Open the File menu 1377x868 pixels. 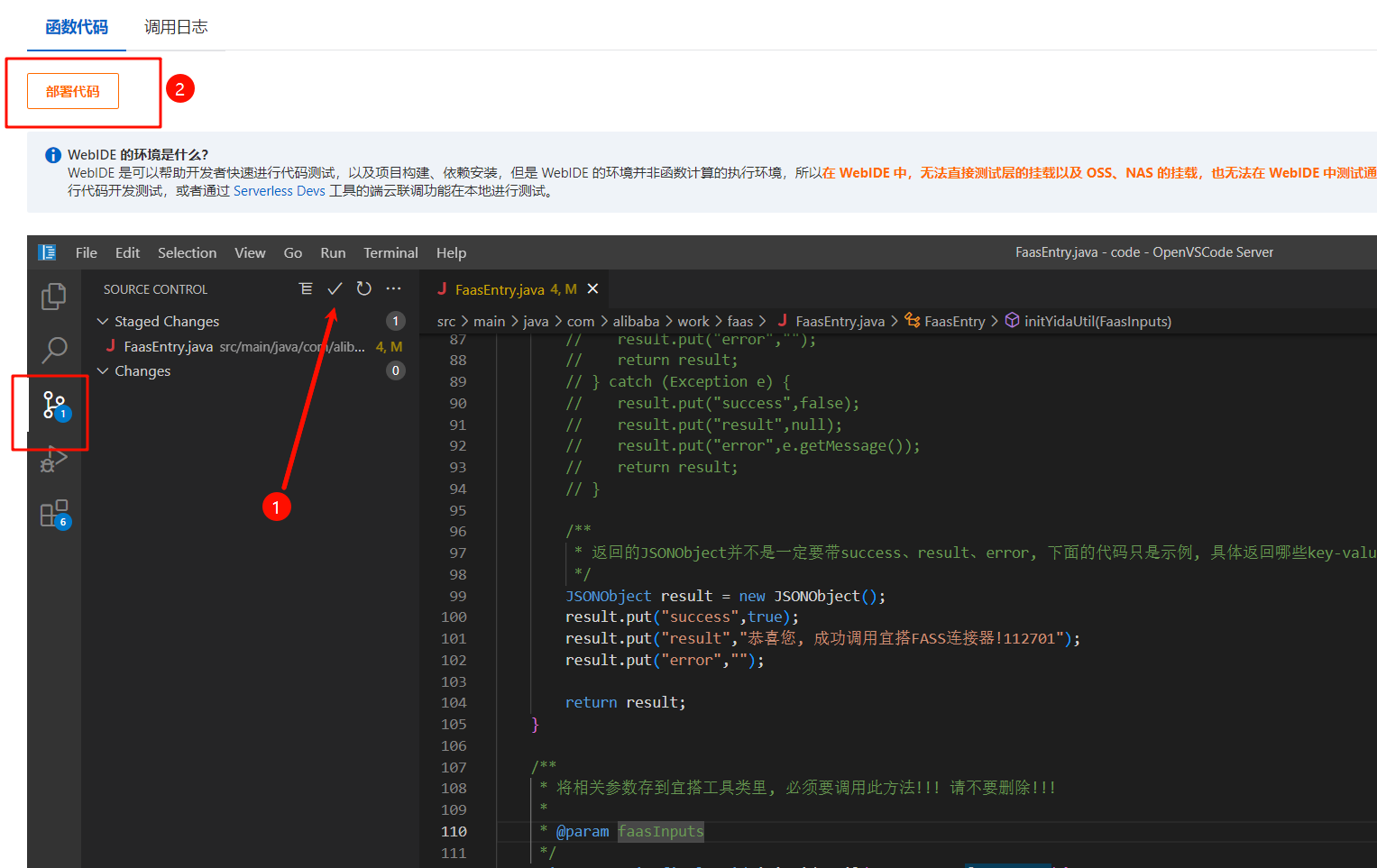pos(87,252)
